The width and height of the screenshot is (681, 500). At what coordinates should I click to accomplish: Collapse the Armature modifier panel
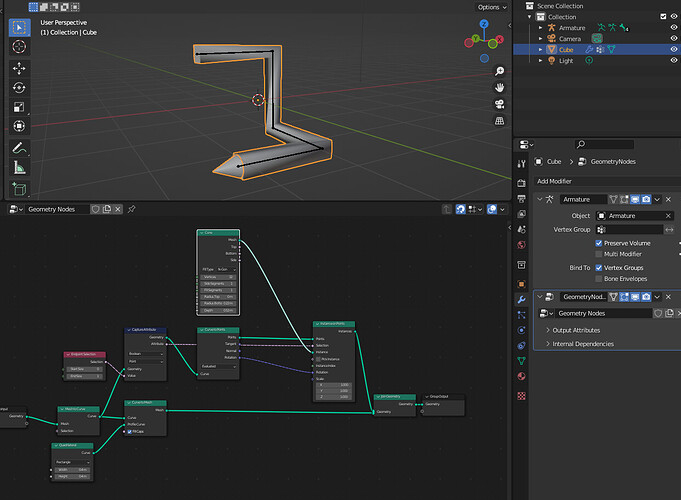[x=539, y=199]
